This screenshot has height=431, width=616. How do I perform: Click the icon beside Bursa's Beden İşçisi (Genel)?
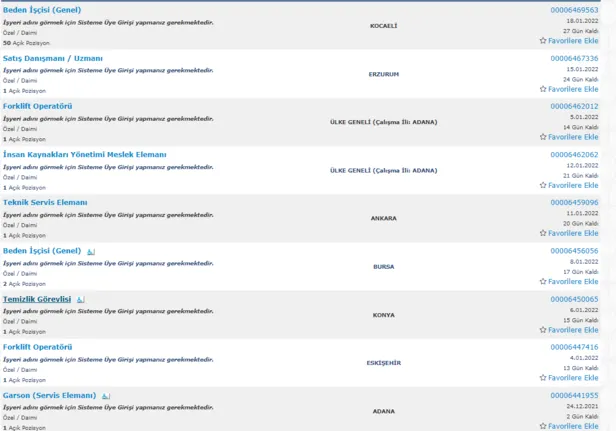[90, 251]
